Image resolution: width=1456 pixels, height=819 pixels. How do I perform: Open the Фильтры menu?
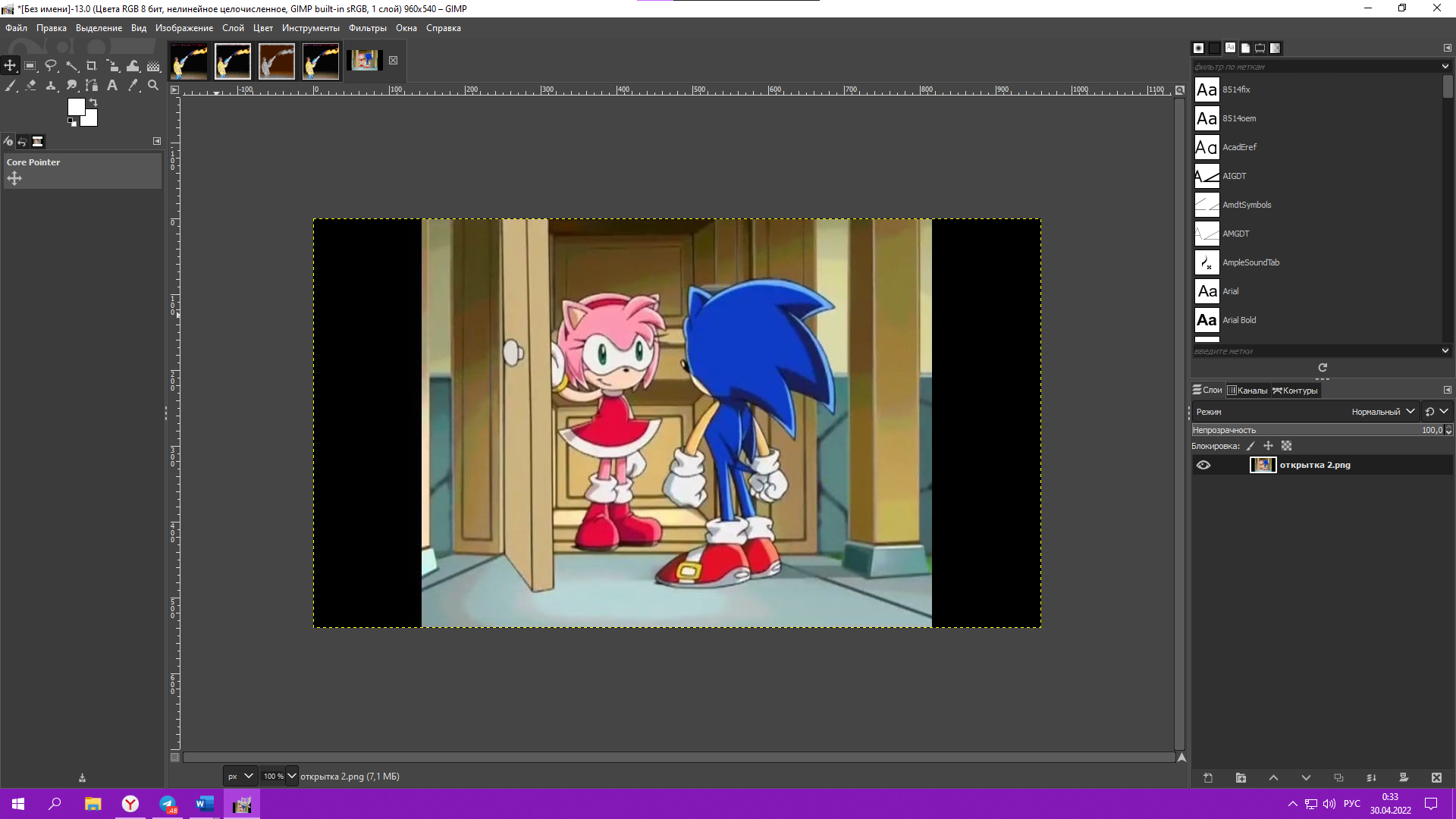coord(367,28)
